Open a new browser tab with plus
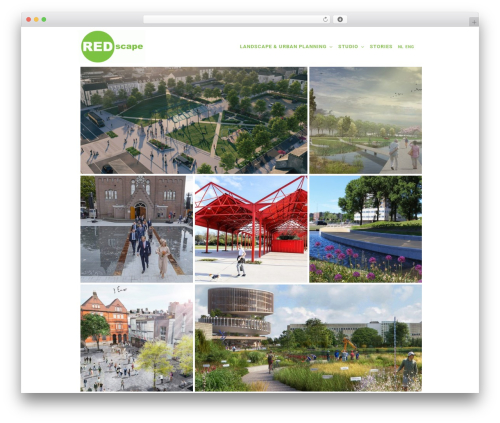Image resolution: width=500 pixels, height=423 pixels. (x=474, y=22)
